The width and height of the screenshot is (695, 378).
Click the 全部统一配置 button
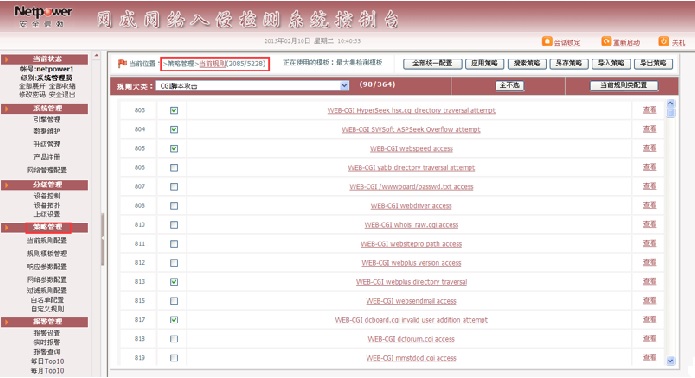coord(433,63)
